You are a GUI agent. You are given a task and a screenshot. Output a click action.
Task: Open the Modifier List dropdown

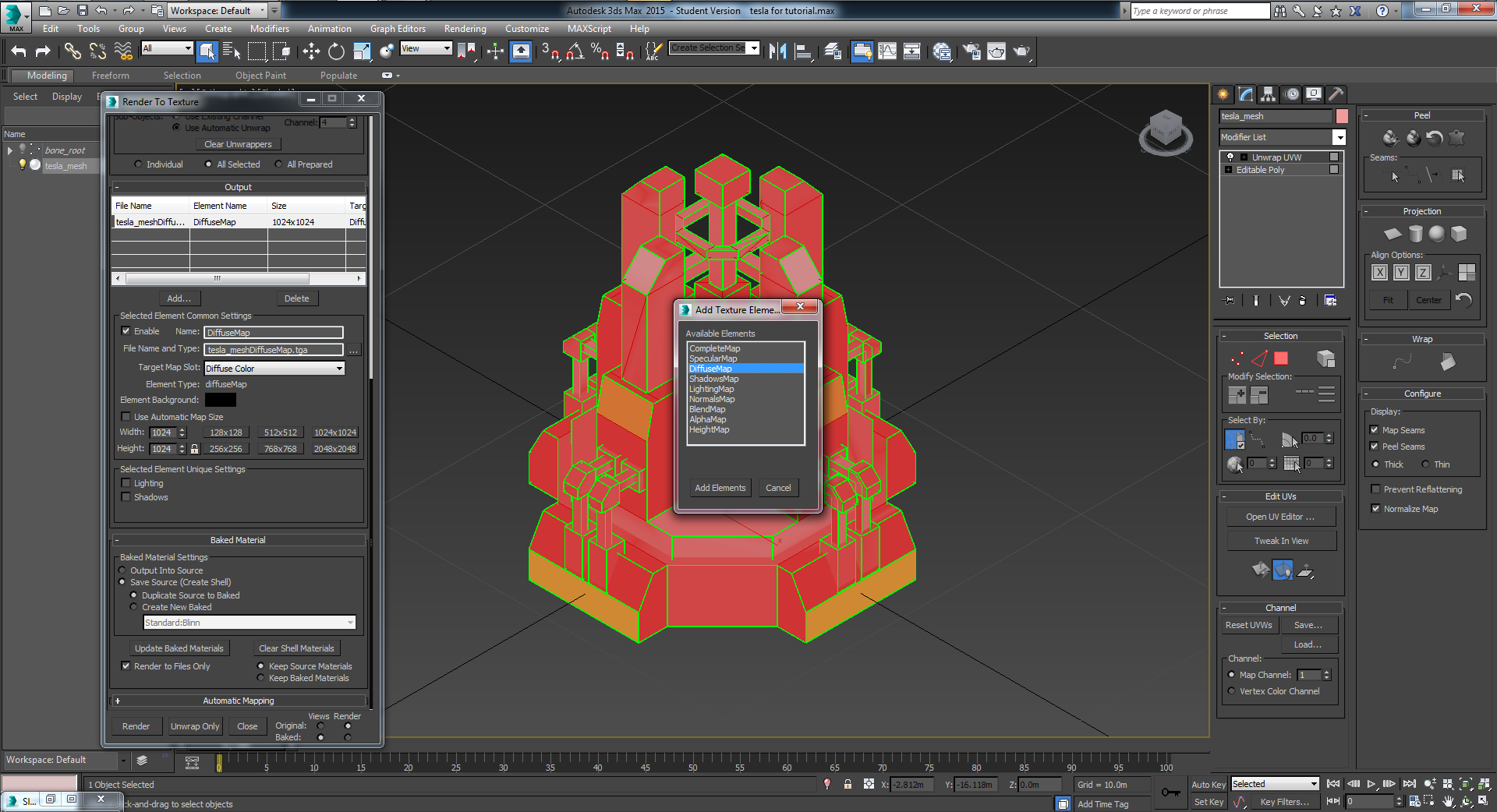pyautogui.click(x=1283, y=137)
